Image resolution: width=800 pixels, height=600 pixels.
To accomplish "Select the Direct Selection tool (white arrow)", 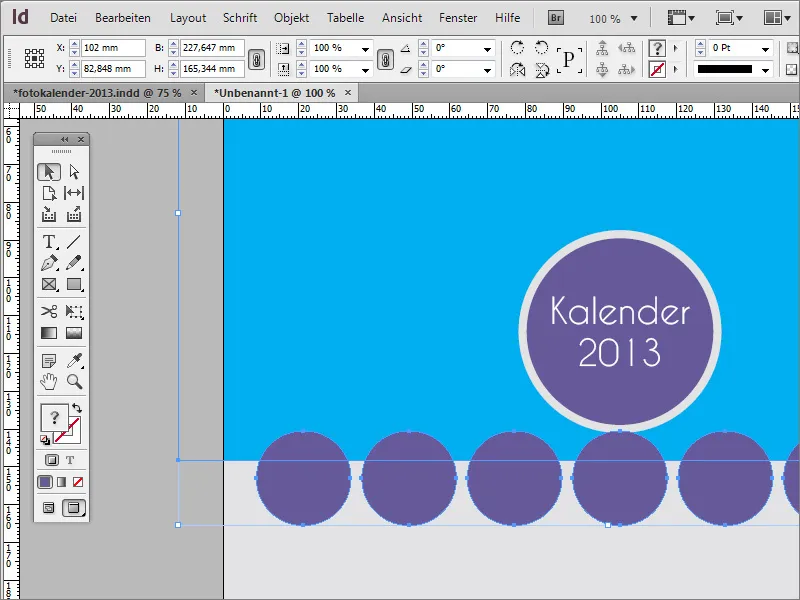I will click(74, 172).
